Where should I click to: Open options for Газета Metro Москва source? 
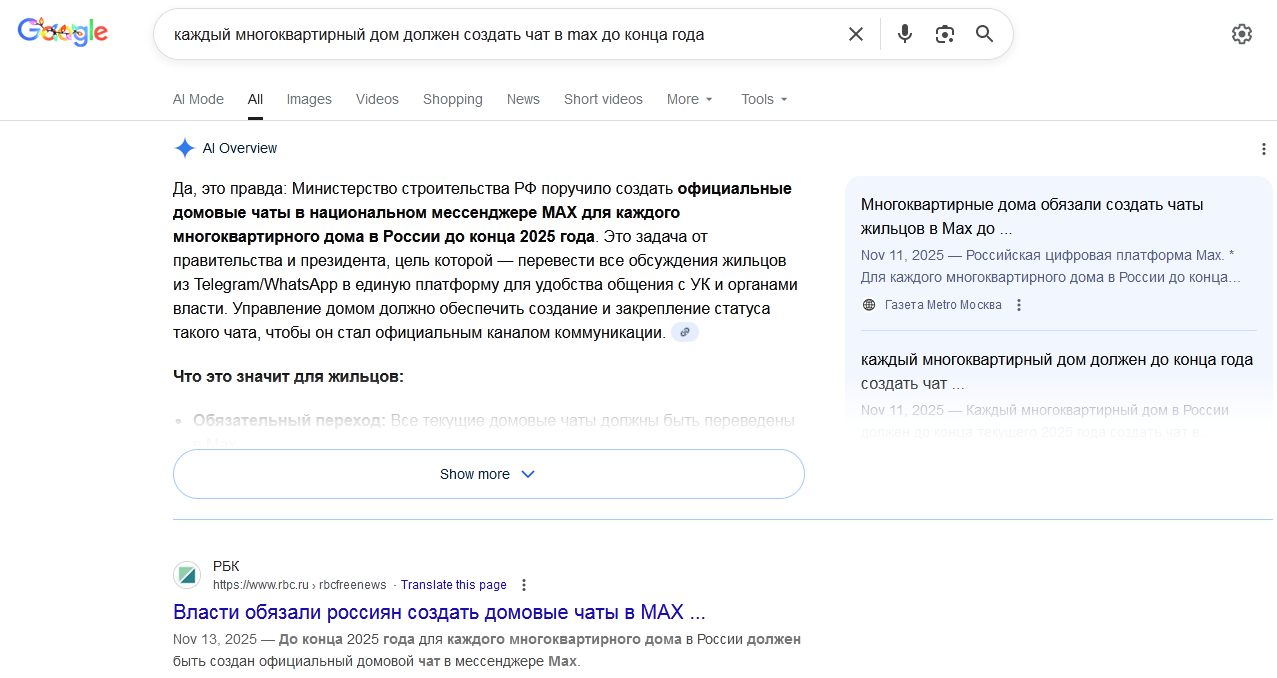(1019, 305)
